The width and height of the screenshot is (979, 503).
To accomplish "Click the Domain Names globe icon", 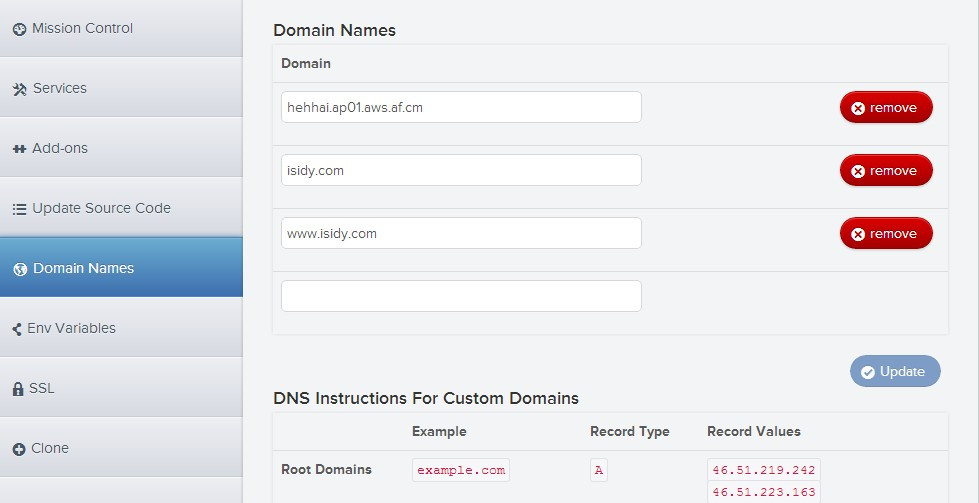I will tap(20, 269).
